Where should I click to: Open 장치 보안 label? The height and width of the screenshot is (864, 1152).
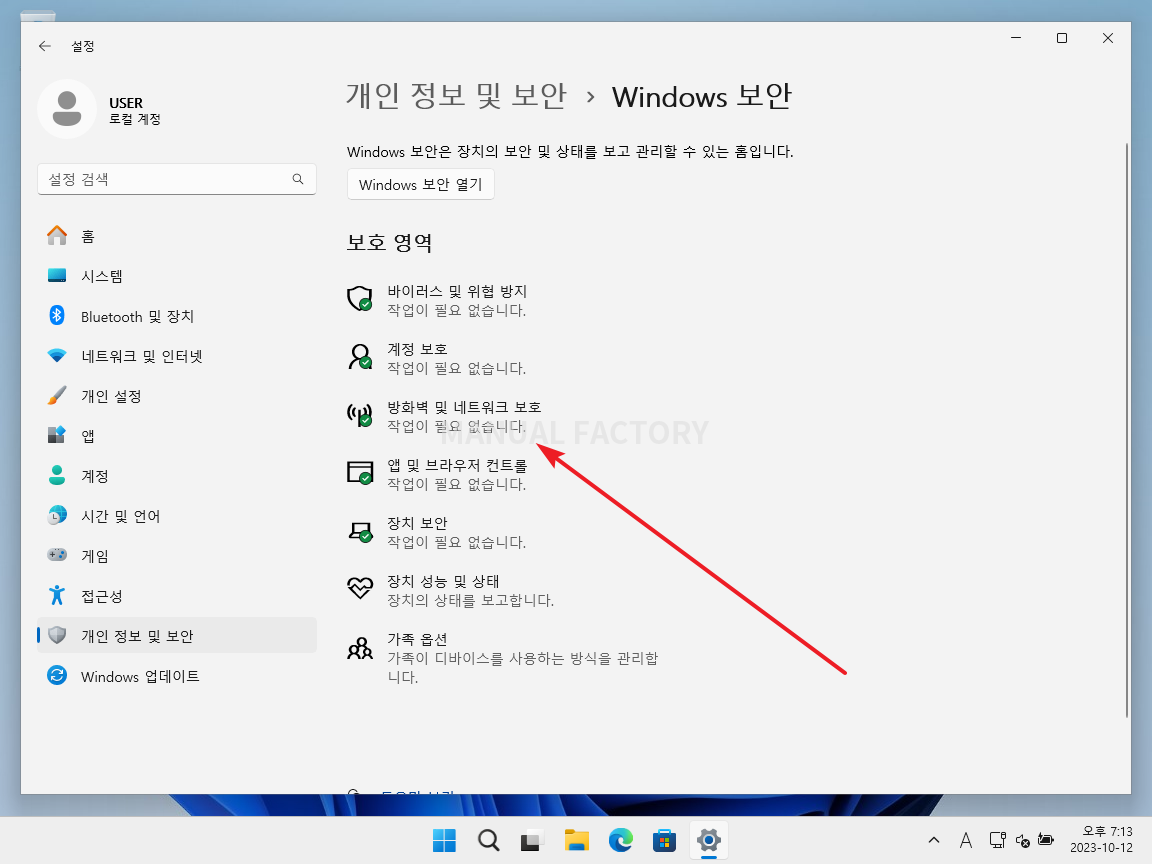417,524
